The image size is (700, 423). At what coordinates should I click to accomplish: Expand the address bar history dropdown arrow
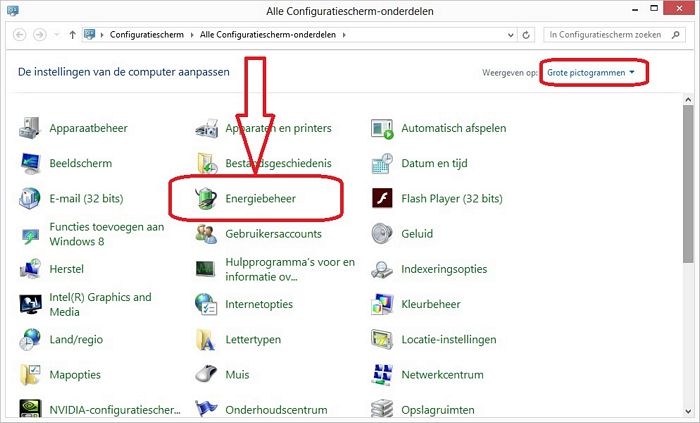511,35
